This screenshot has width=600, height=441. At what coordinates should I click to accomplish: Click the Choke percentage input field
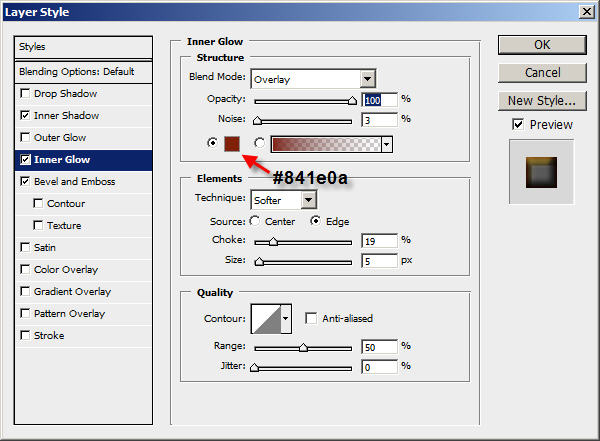click(379, 241)
